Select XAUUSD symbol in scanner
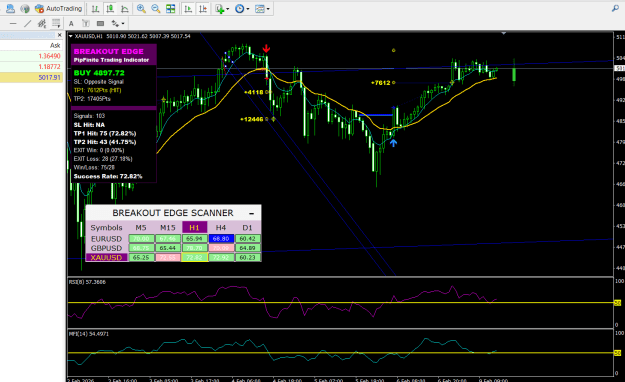The image size is (625, 382). tap(106, 258)
